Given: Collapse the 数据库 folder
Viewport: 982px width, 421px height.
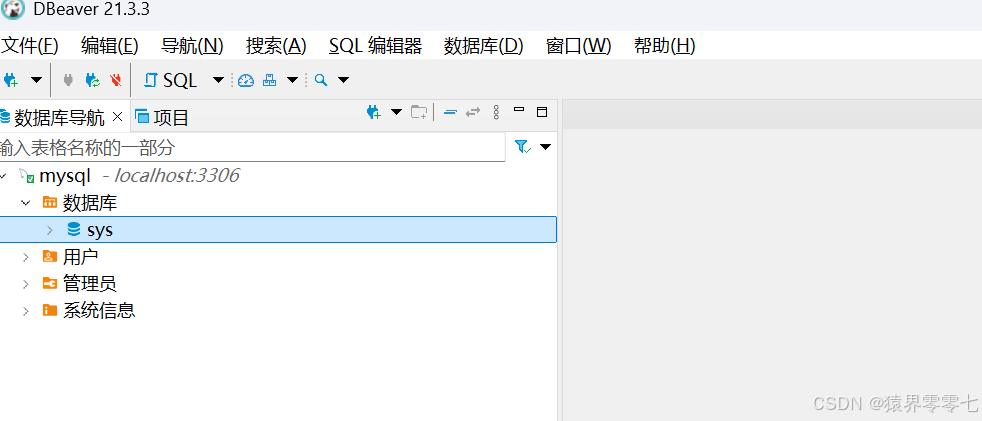Looking at the screenshot, I should [26, 202].
